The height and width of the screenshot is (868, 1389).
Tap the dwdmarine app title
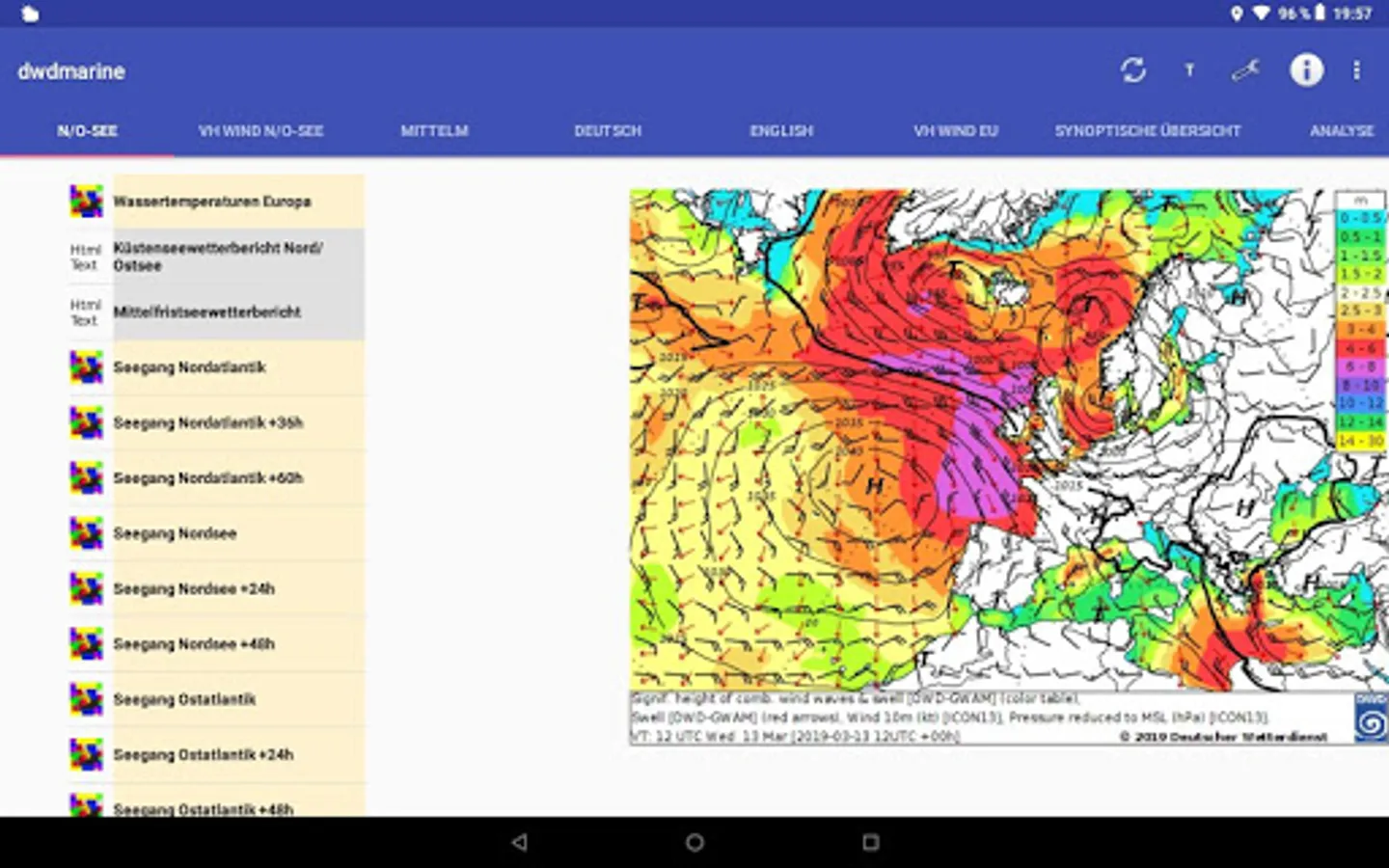tap(71, 71)
